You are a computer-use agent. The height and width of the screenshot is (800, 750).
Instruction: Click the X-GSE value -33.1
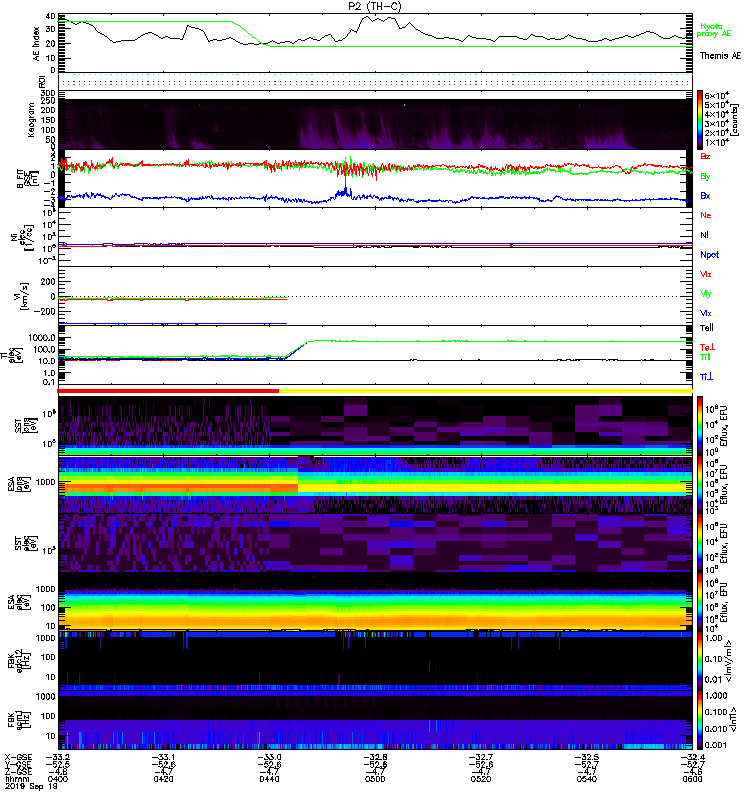point(163,757)
